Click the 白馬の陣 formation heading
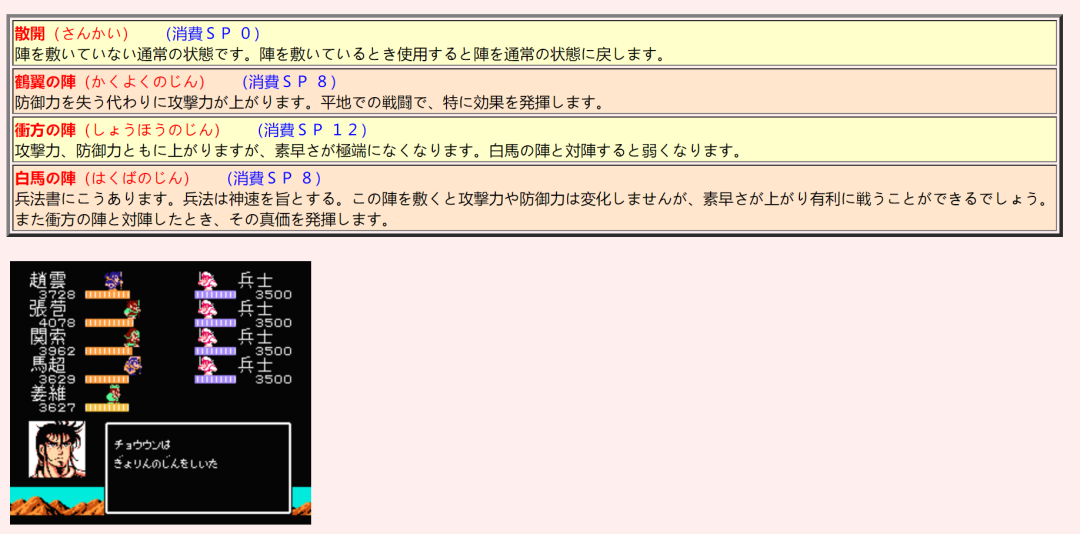The height and width of the screenshot is (534, 1080). click(45, 178)
